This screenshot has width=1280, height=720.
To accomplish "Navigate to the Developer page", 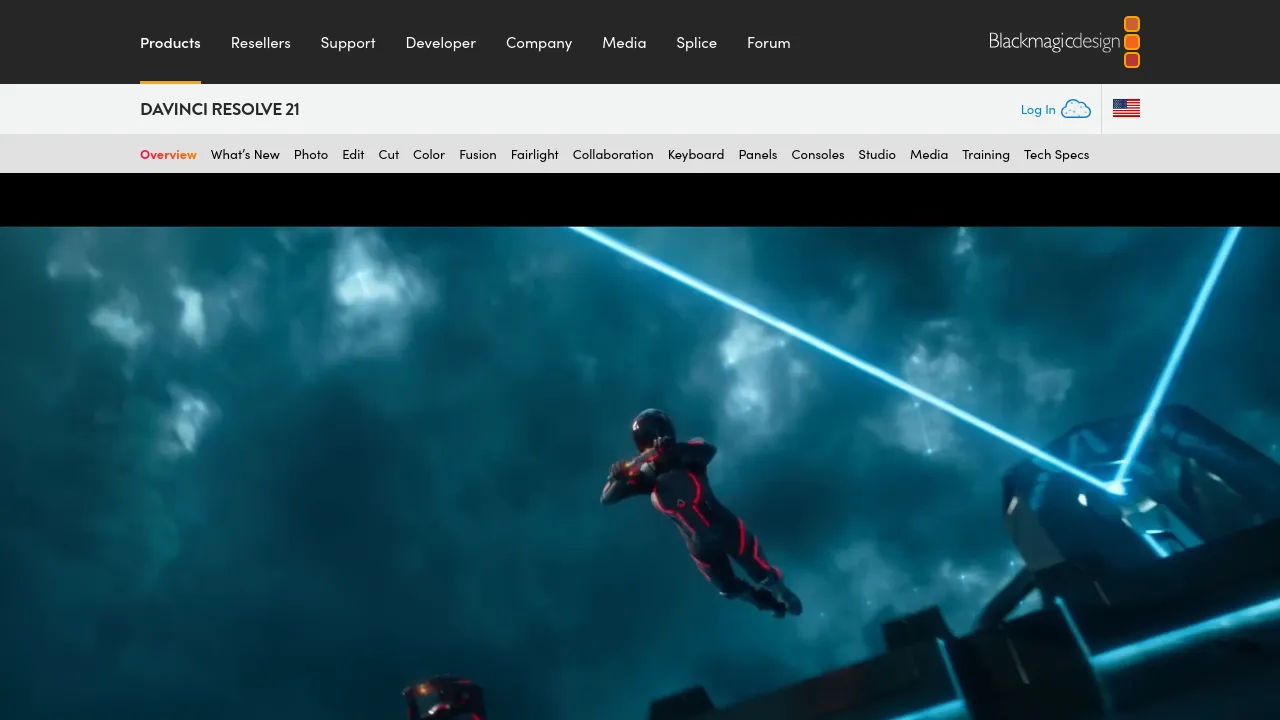I will pos(441,43).
